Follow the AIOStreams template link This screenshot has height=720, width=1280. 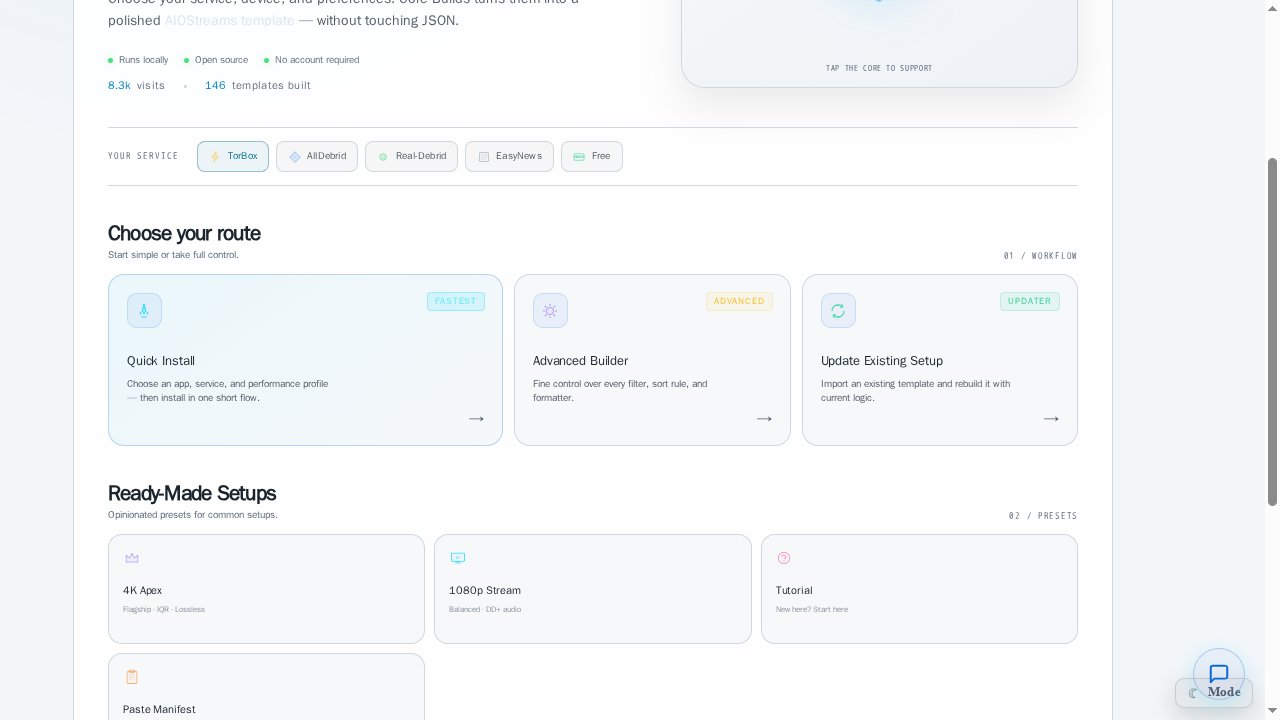coord(229,20)
